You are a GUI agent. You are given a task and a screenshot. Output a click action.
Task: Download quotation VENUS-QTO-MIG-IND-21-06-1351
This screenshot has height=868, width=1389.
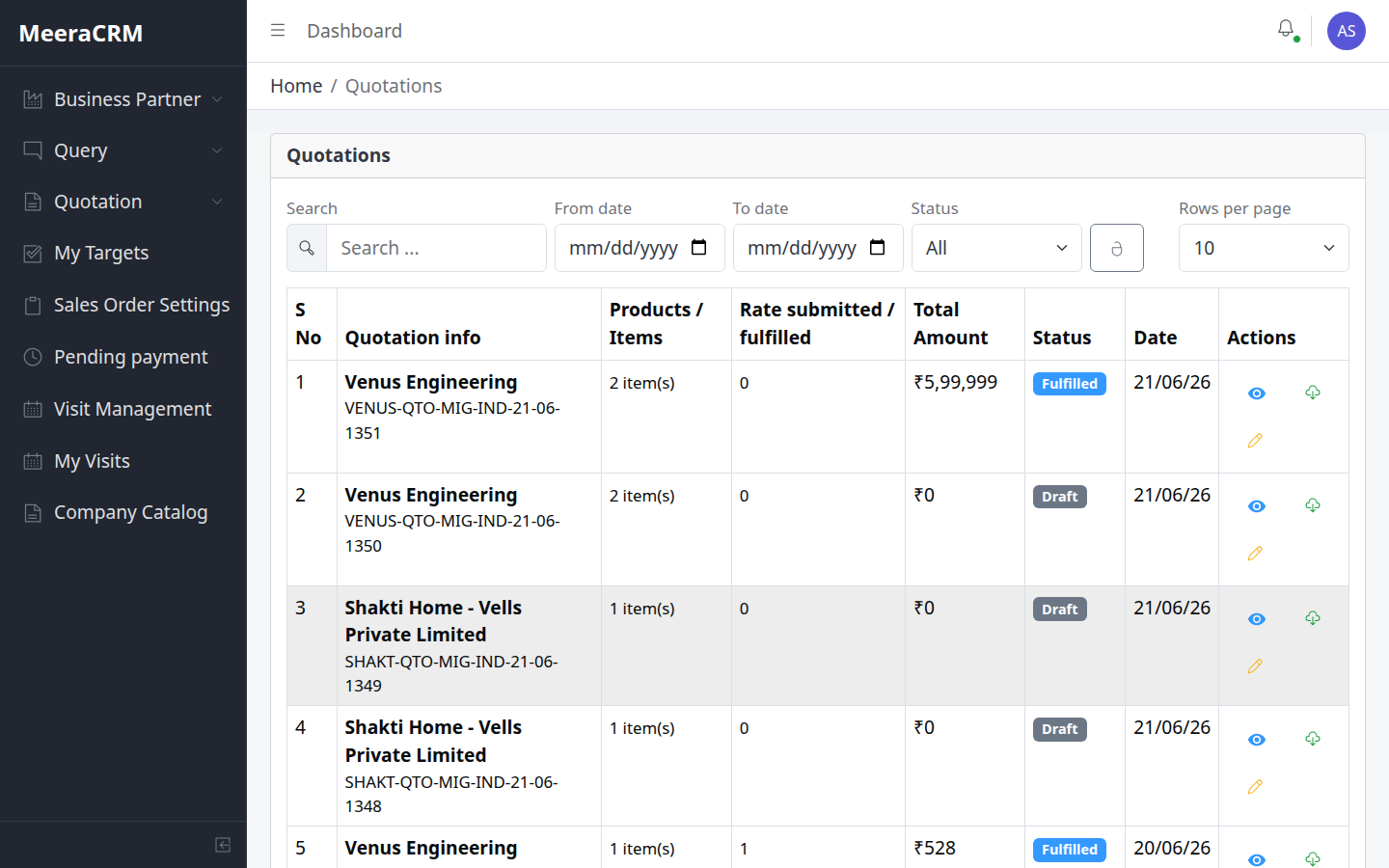1313,393
